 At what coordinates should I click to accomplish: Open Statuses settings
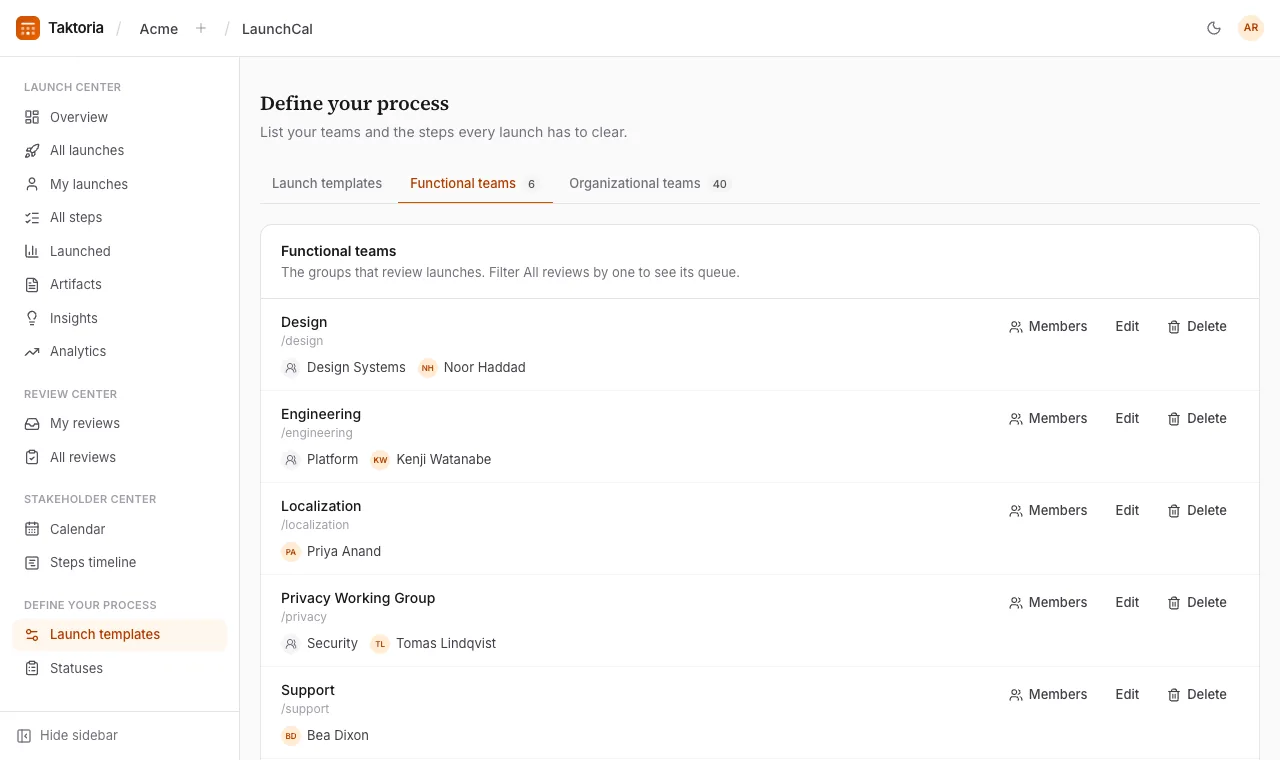[120, 668]
